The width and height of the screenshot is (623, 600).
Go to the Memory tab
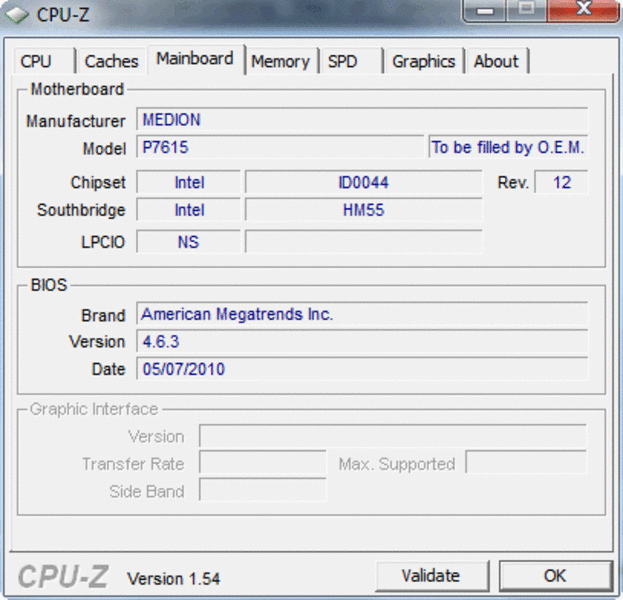[281, 61]
